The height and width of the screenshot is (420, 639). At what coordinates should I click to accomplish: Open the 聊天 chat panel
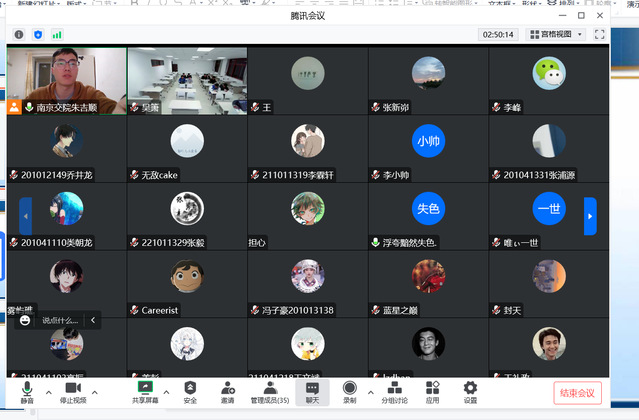(312, 392)
